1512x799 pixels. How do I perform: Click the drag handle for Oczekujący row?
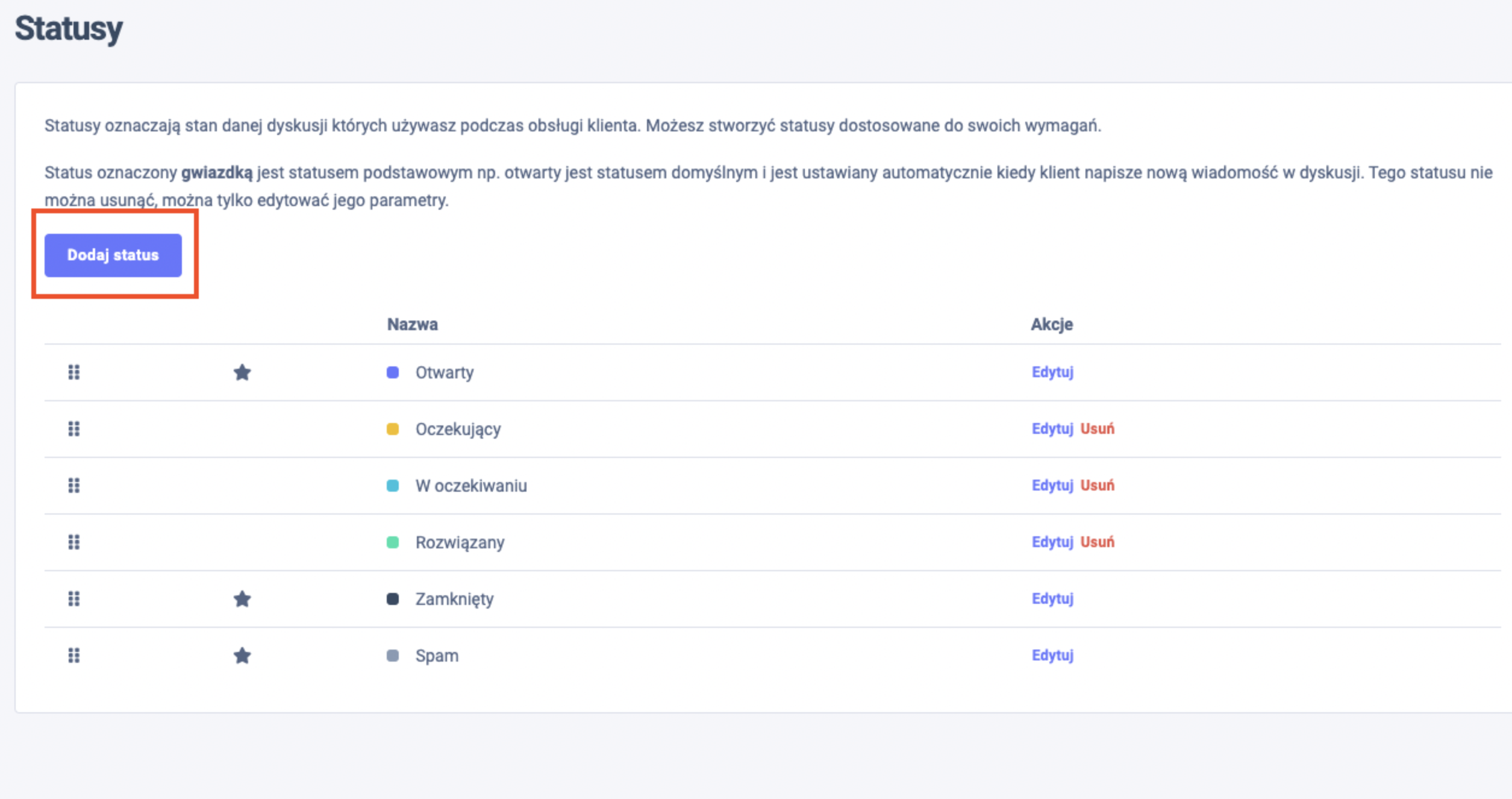coord(73,429)
